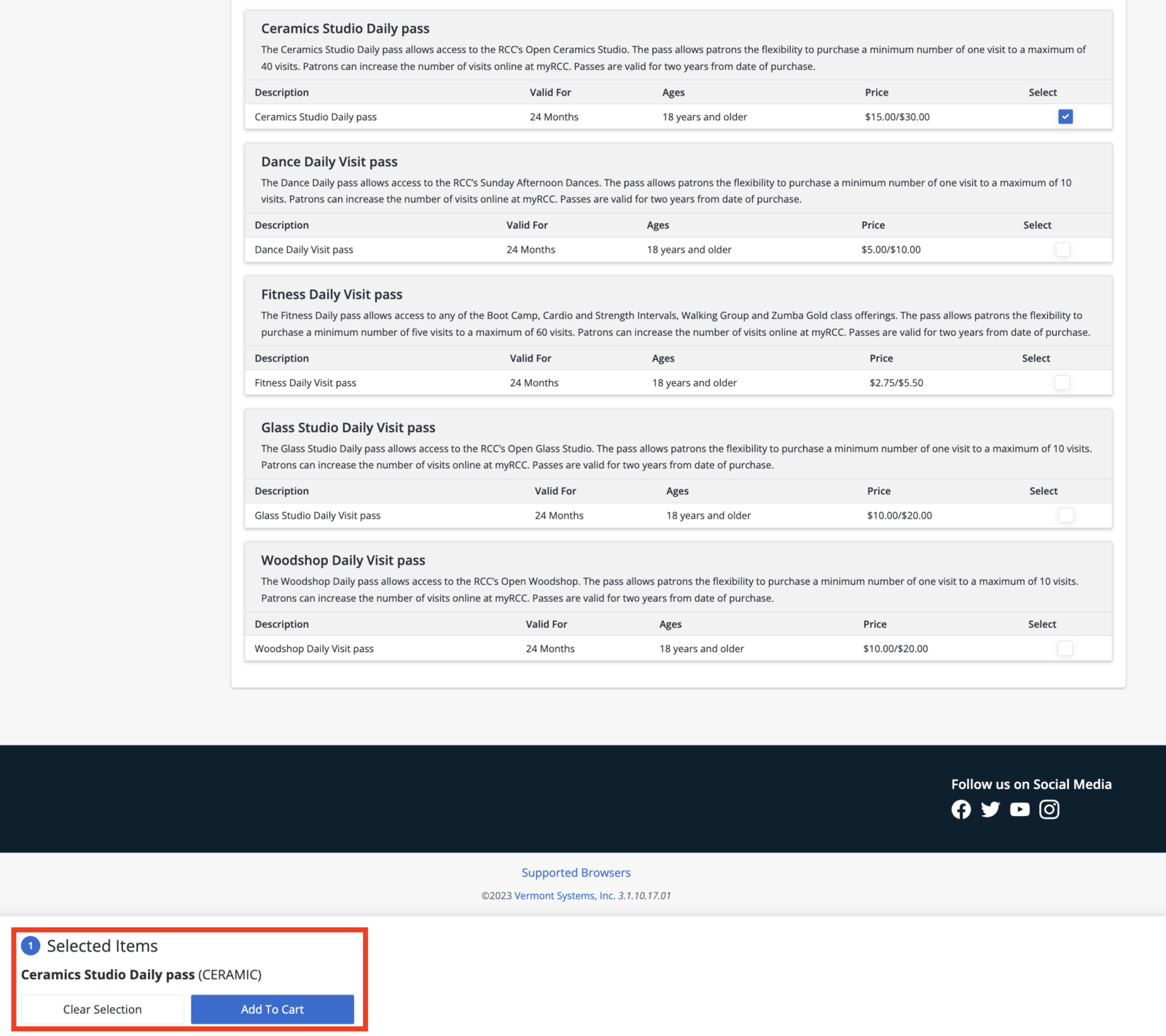Click the Dance Daily Visit pass row description
This screenshot has height=1036, width=1166.
tap(304, 250)
